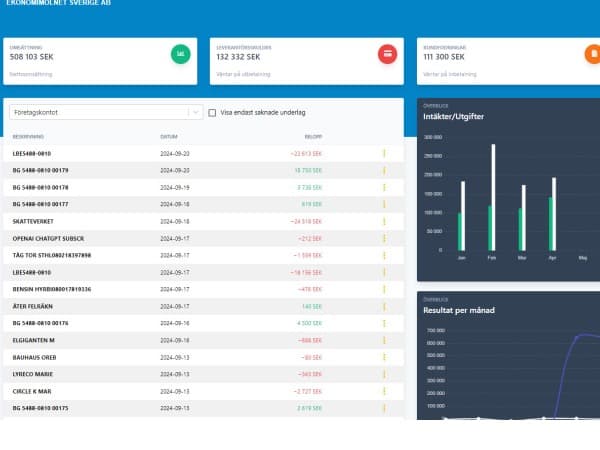Select the BG 5488-0810 00177 description
600x450 pixels.
(41, 204)
